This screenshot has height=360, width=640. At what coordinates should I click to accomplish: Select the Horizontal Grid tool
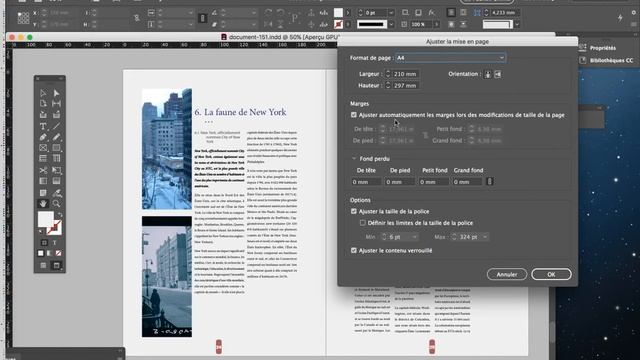point(43,158)
